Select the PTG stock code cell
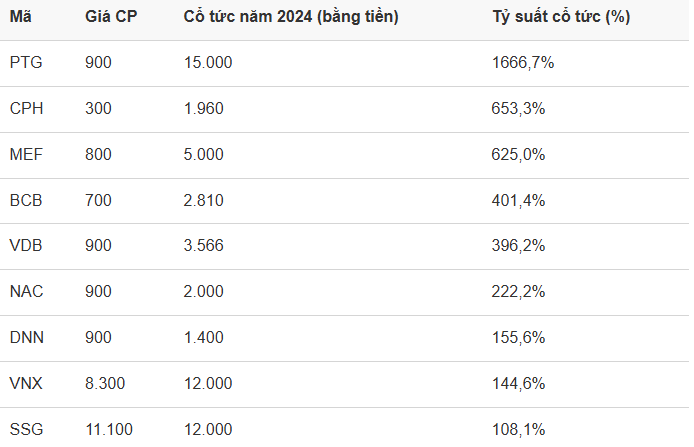Viewport: 694px width, 447px height. click(26, 62)
